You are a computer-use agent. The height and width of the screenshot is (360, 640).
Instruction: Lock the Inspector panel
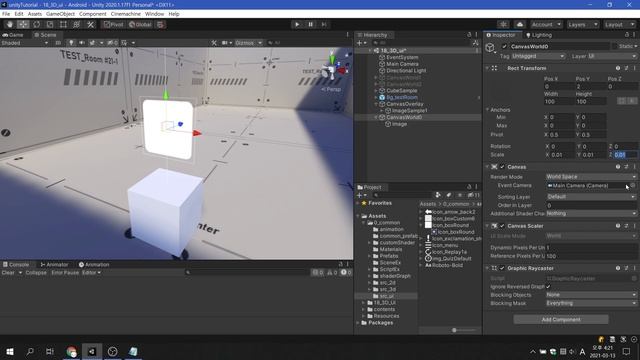[x=628, y=35]
